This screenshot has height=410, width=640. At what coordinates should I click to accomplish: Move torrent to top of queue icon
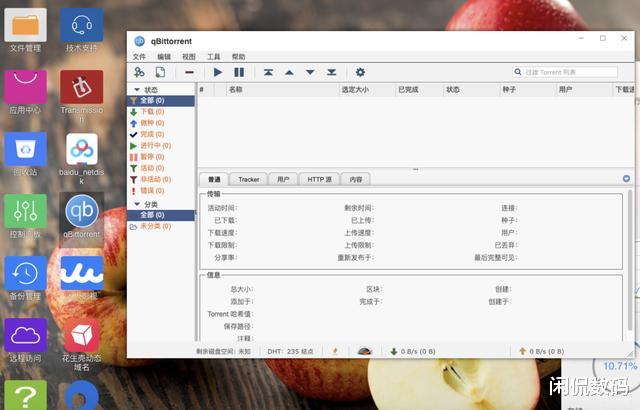[268, 72]
